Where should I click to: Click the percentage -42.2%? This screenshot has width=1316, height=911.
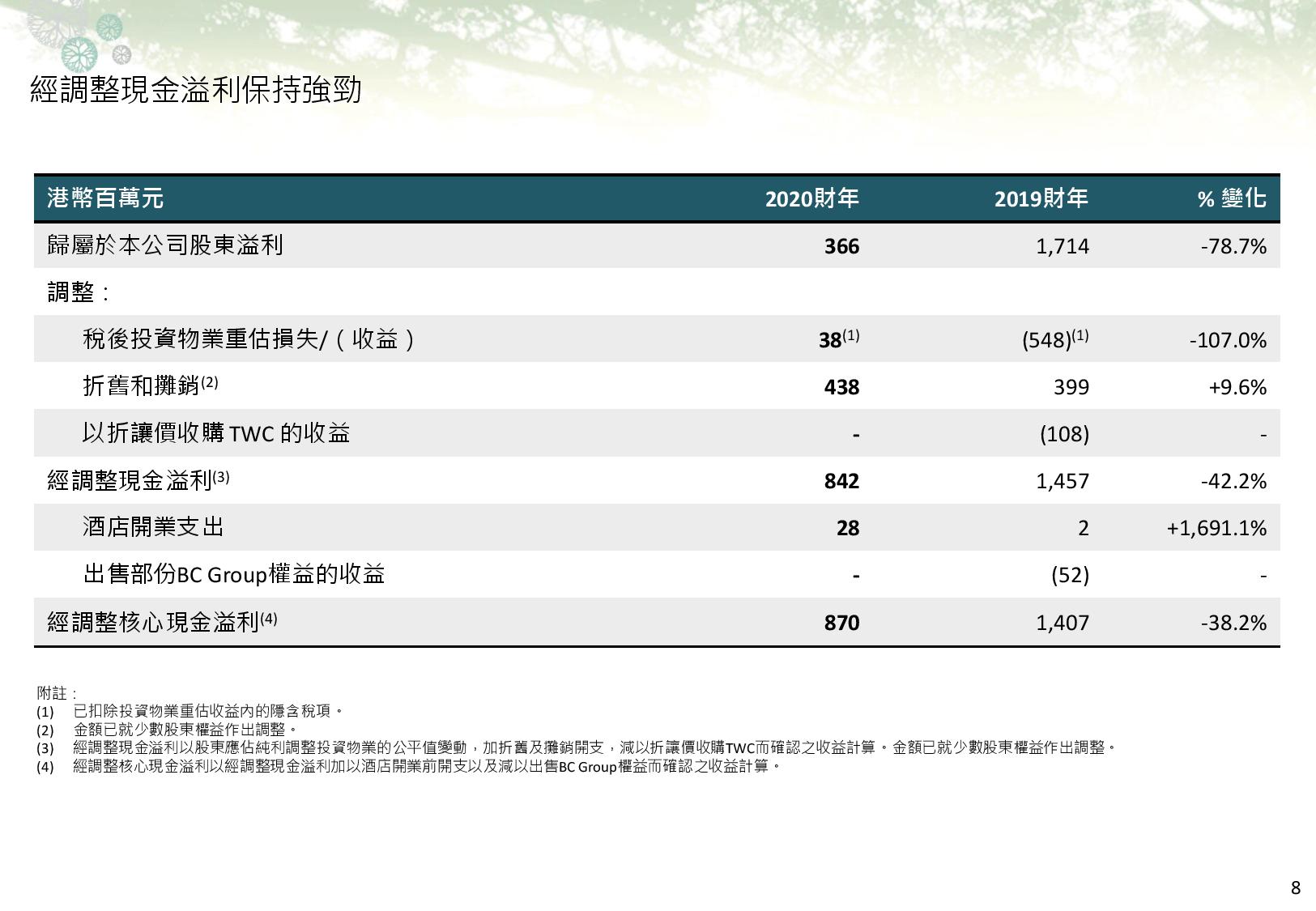point(1233,481)
